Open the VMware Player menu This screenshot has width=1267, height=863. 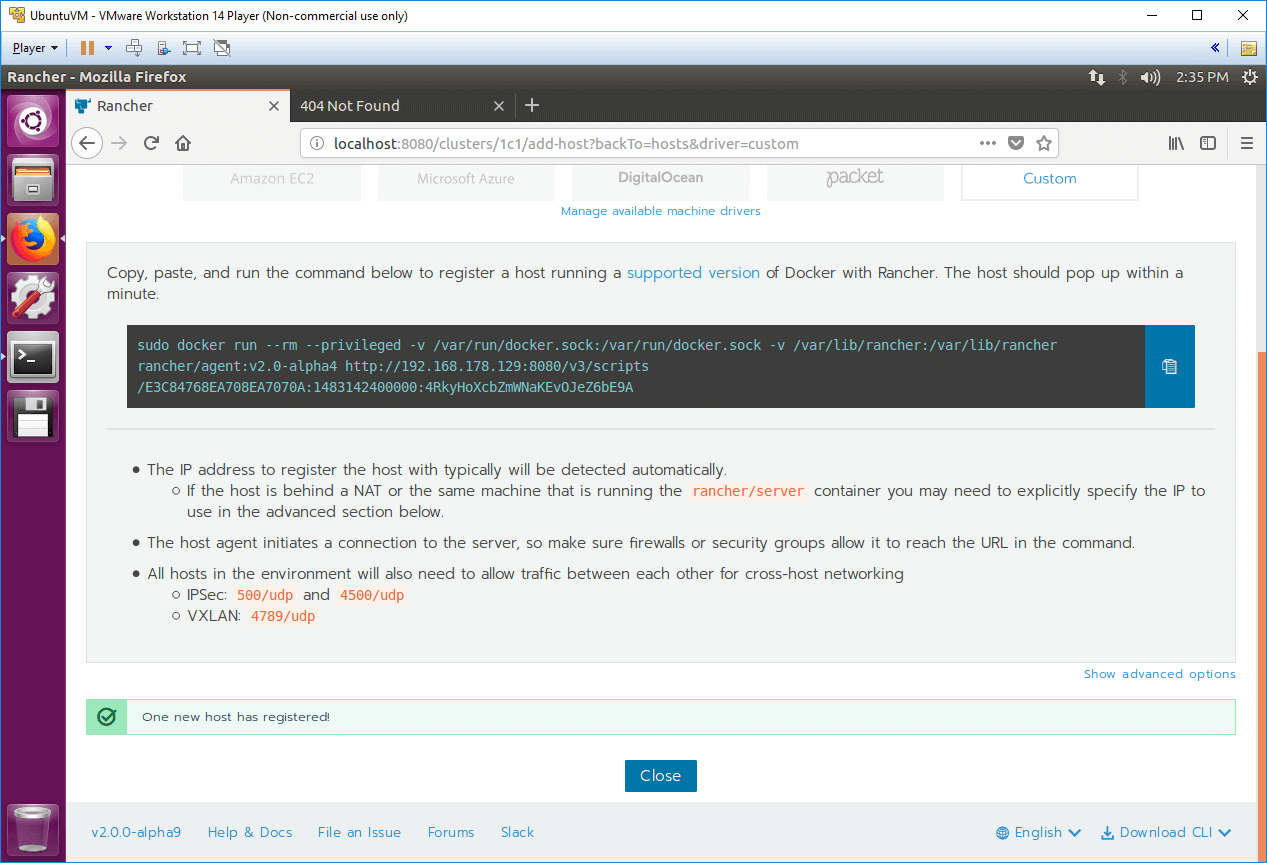point(35,47)
